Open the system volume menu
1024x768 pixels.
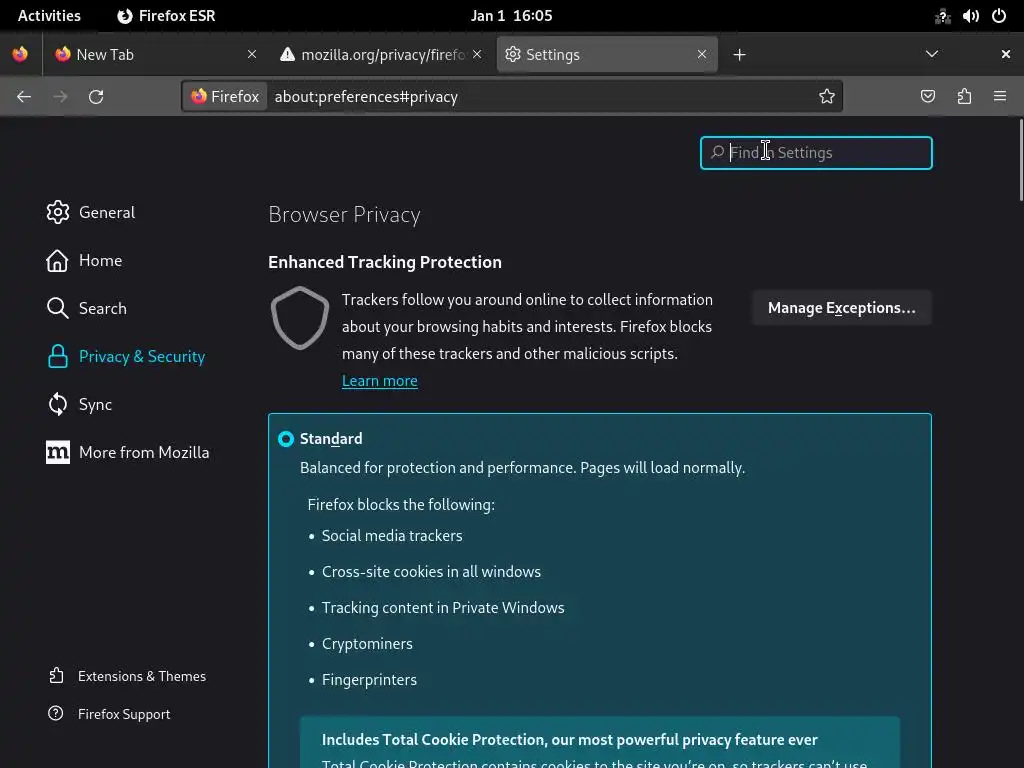point(970,16)
